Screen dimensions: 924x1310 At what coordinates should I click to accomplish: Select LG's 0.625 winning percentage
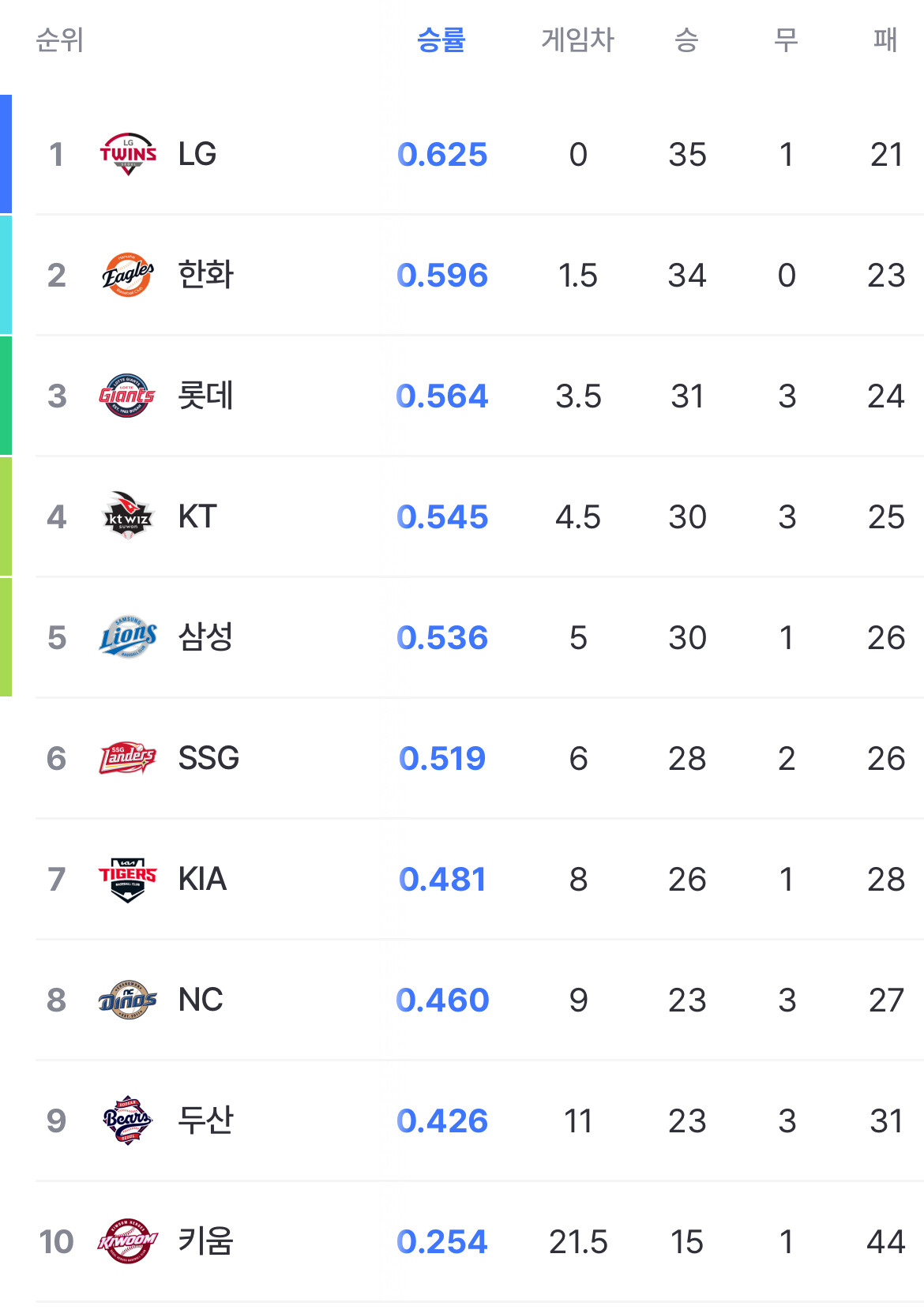442,155
